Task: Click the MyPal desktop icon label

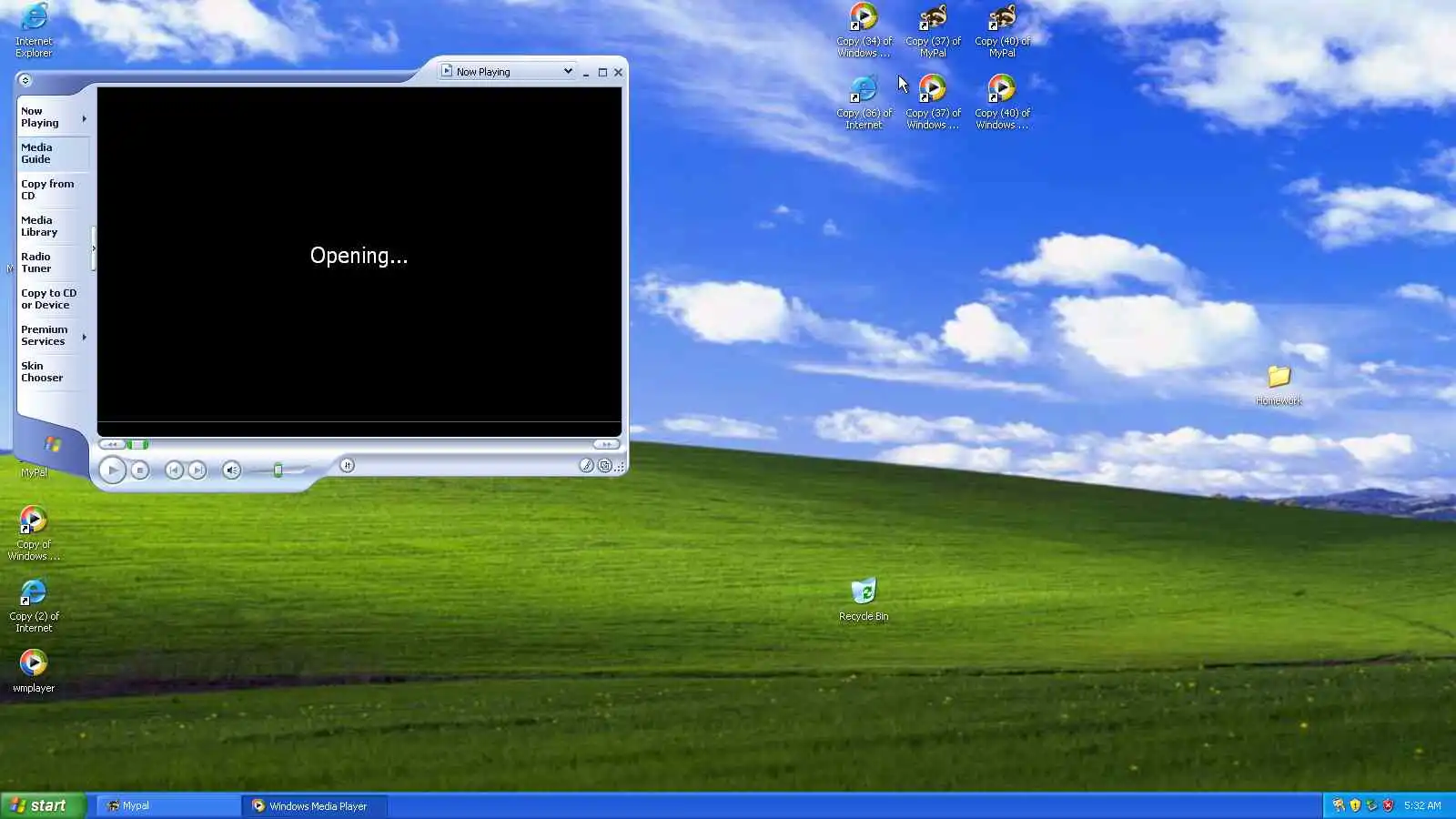Action: pyautogui.click(x=34, y=472)
